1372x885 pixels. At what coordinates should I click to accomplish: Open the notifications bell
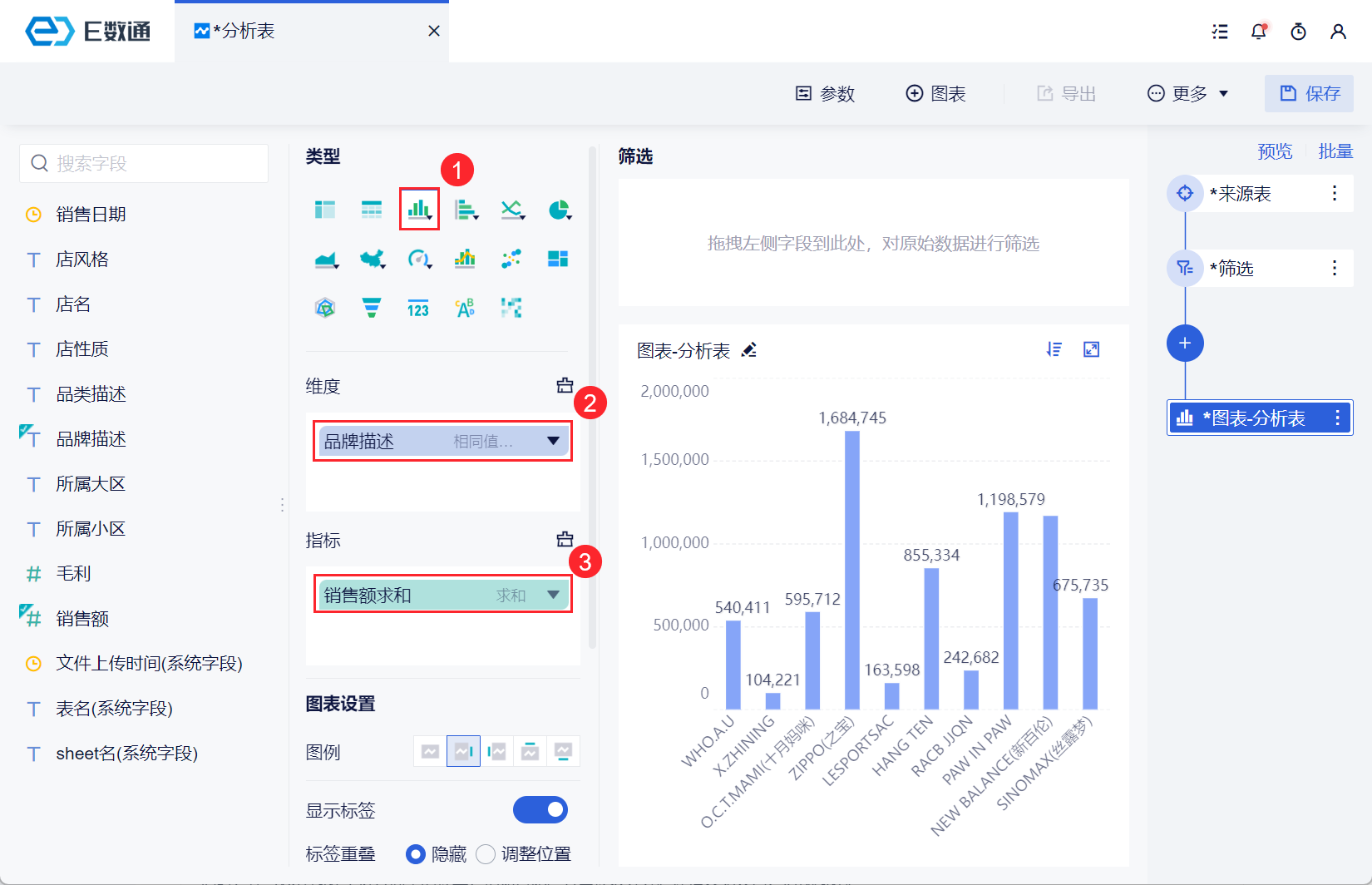1259,32
